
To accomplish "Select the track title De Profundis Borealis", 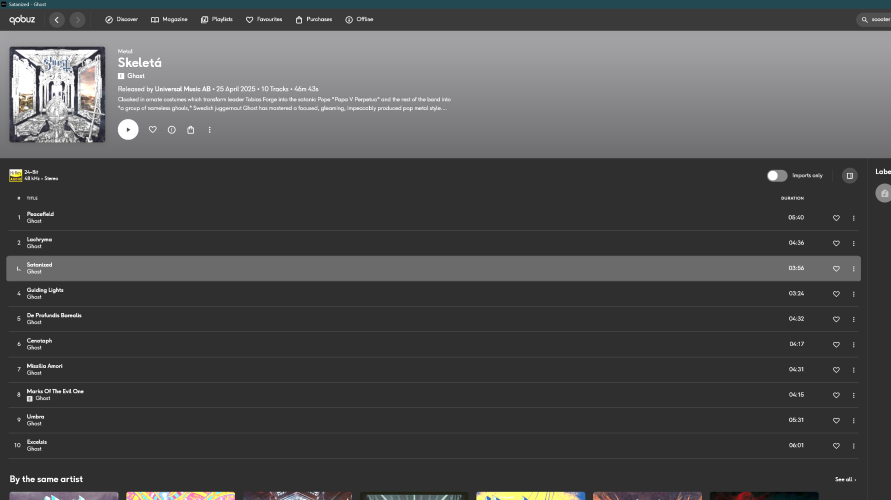I will click(x=54, y=315).
